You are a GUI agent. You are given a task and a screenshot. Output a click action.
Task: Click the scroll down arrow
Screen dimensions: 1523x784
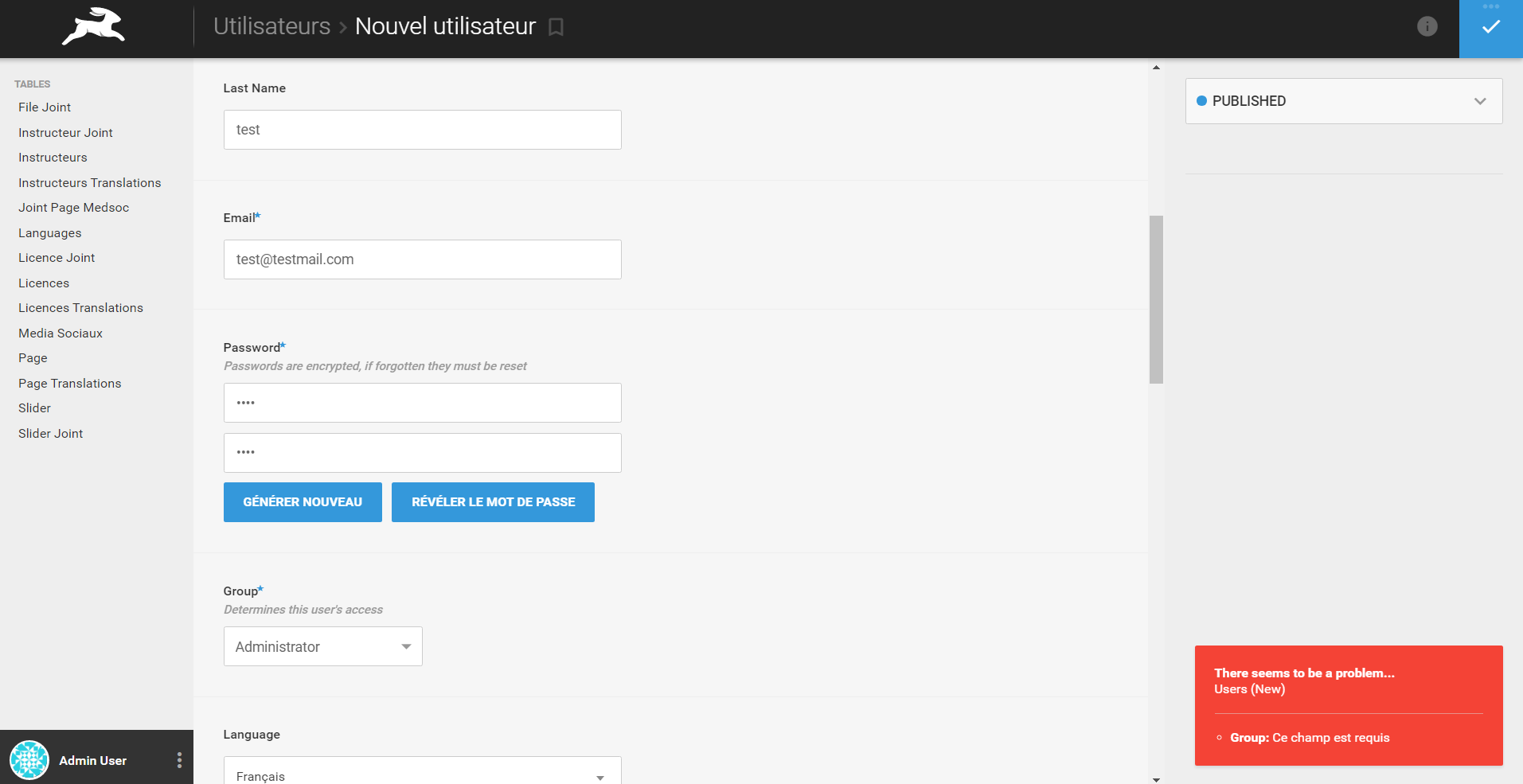click(x=1156, y=779)
